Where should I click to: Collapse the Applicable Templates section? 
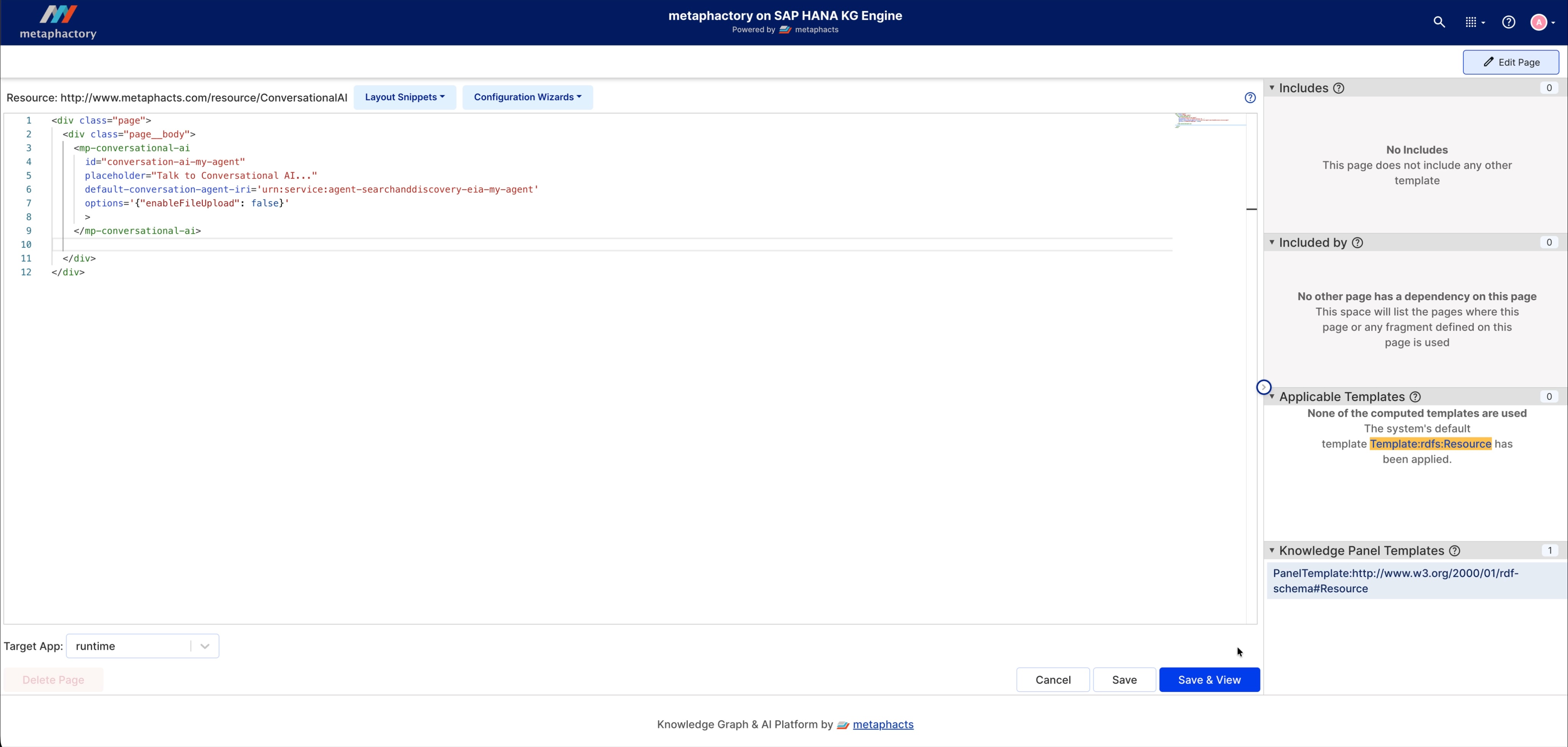pyautogui.click(x=1272, y=396)
